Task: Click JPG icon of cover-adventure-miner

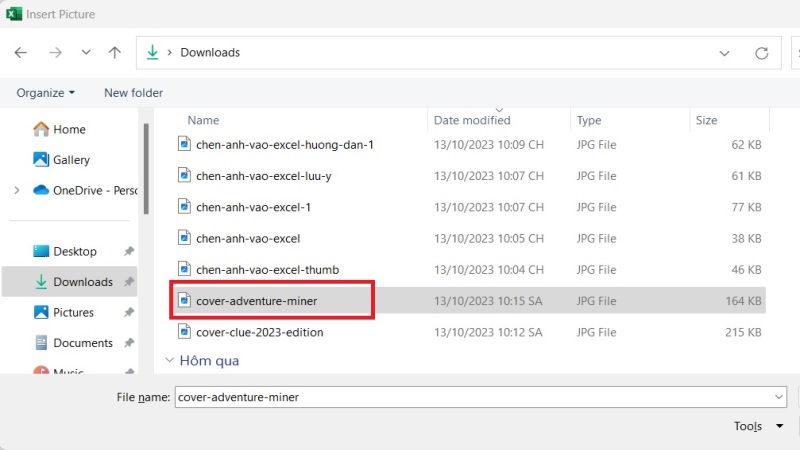Action: click(x=184, y=300)
